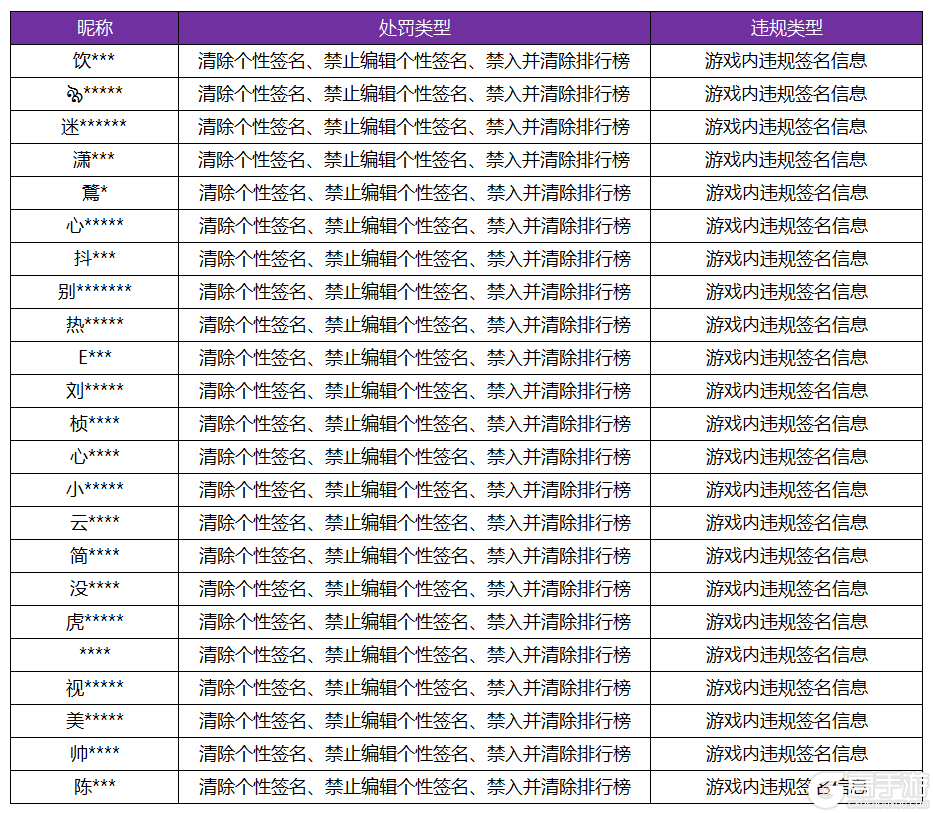This screenshot has height=813, width=933.
Task: Select nickname cell 饮***
Action: (x=94, y=61)
